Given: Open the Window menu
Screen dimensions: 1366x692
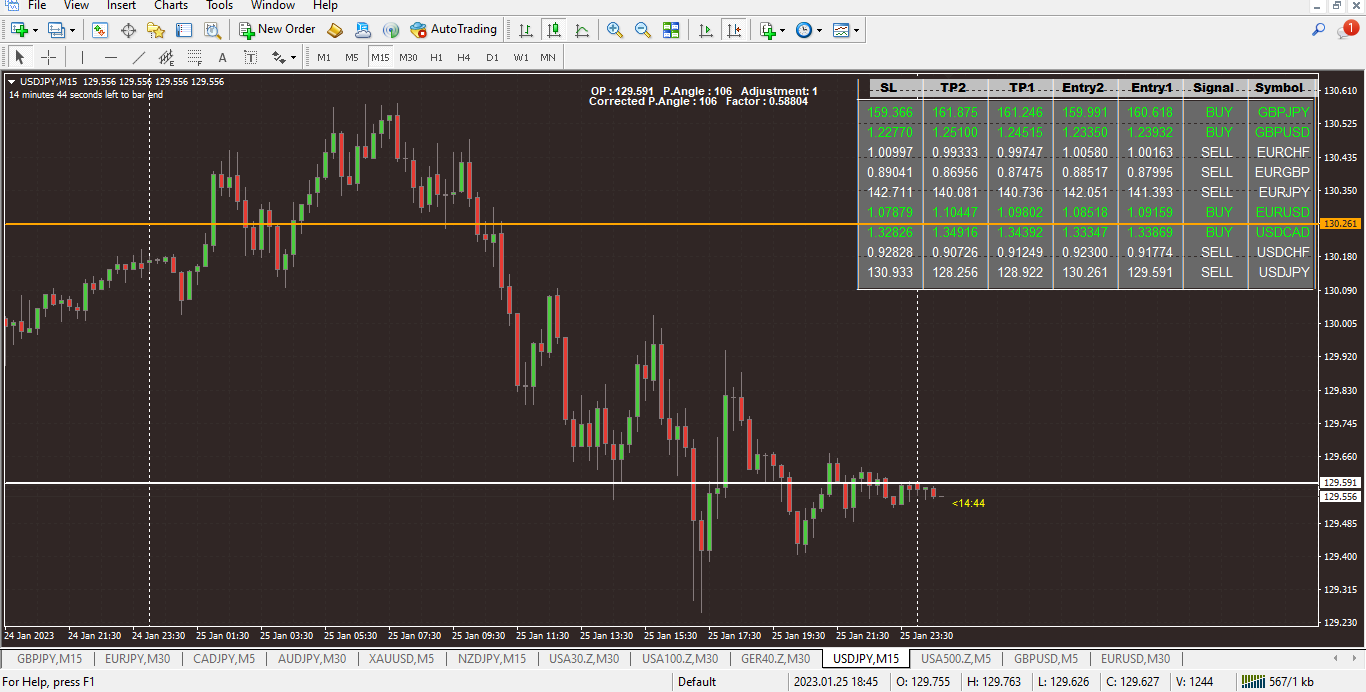Looking at the screenshot, I should point(273,5).
